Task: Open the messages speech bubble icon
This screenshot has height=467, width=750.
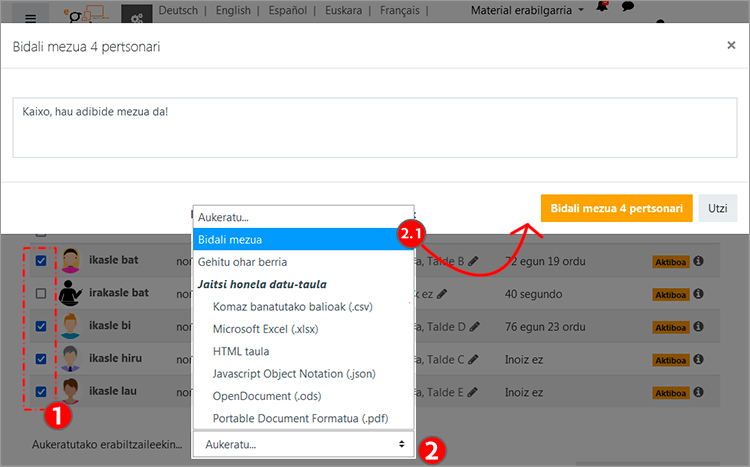Action: pos(628,7)
